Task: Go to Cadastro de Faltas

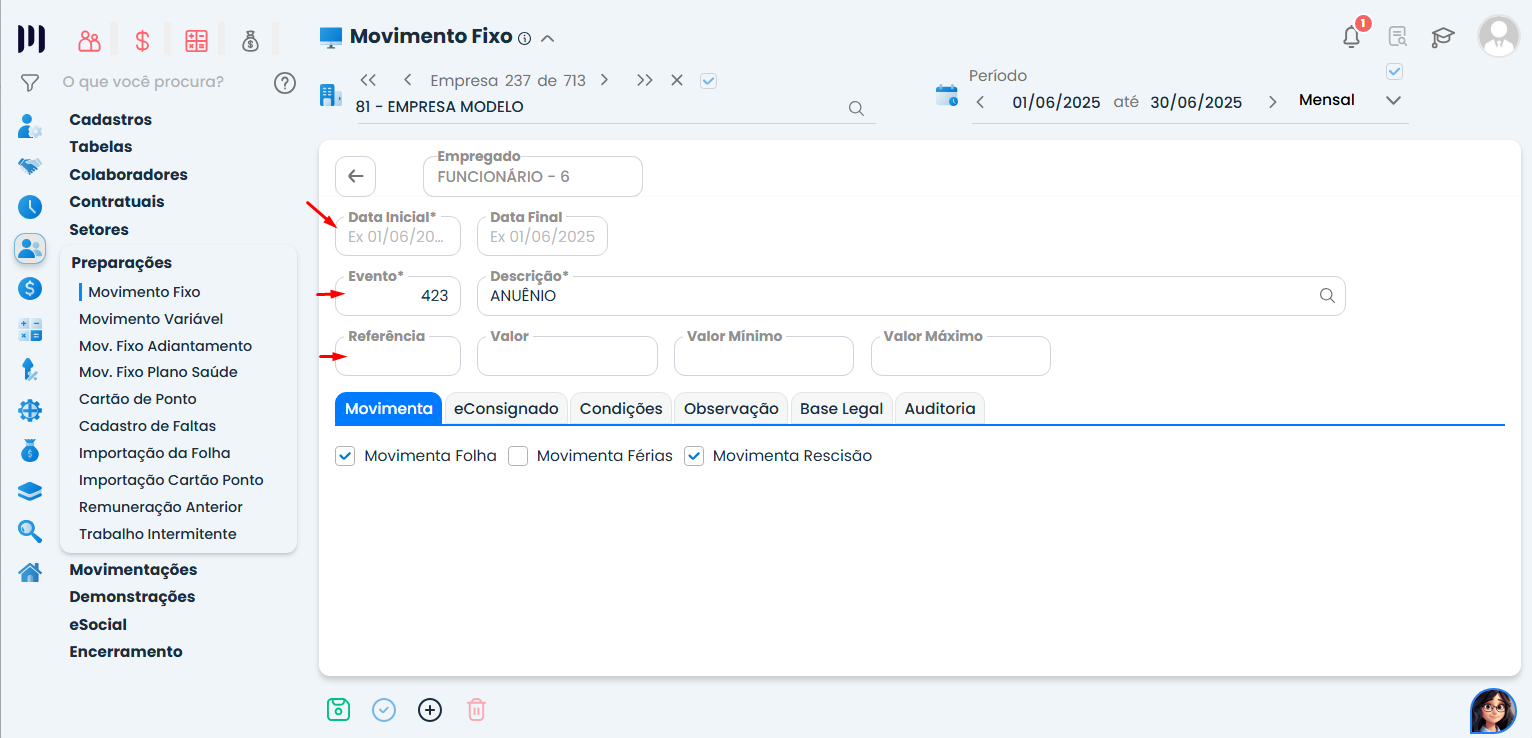Action: pos(147,426)
